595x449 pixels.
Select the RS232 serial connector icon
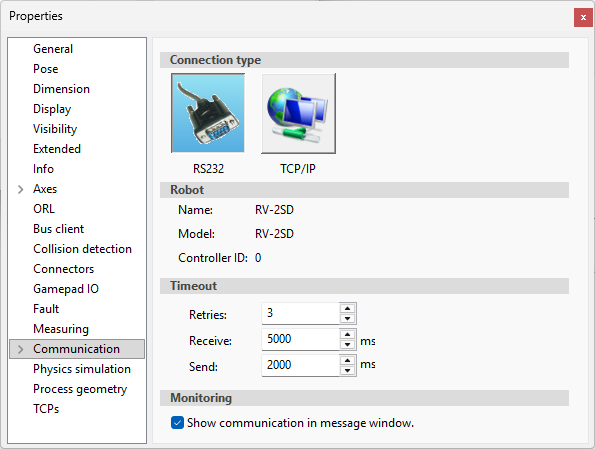(208, 113)
